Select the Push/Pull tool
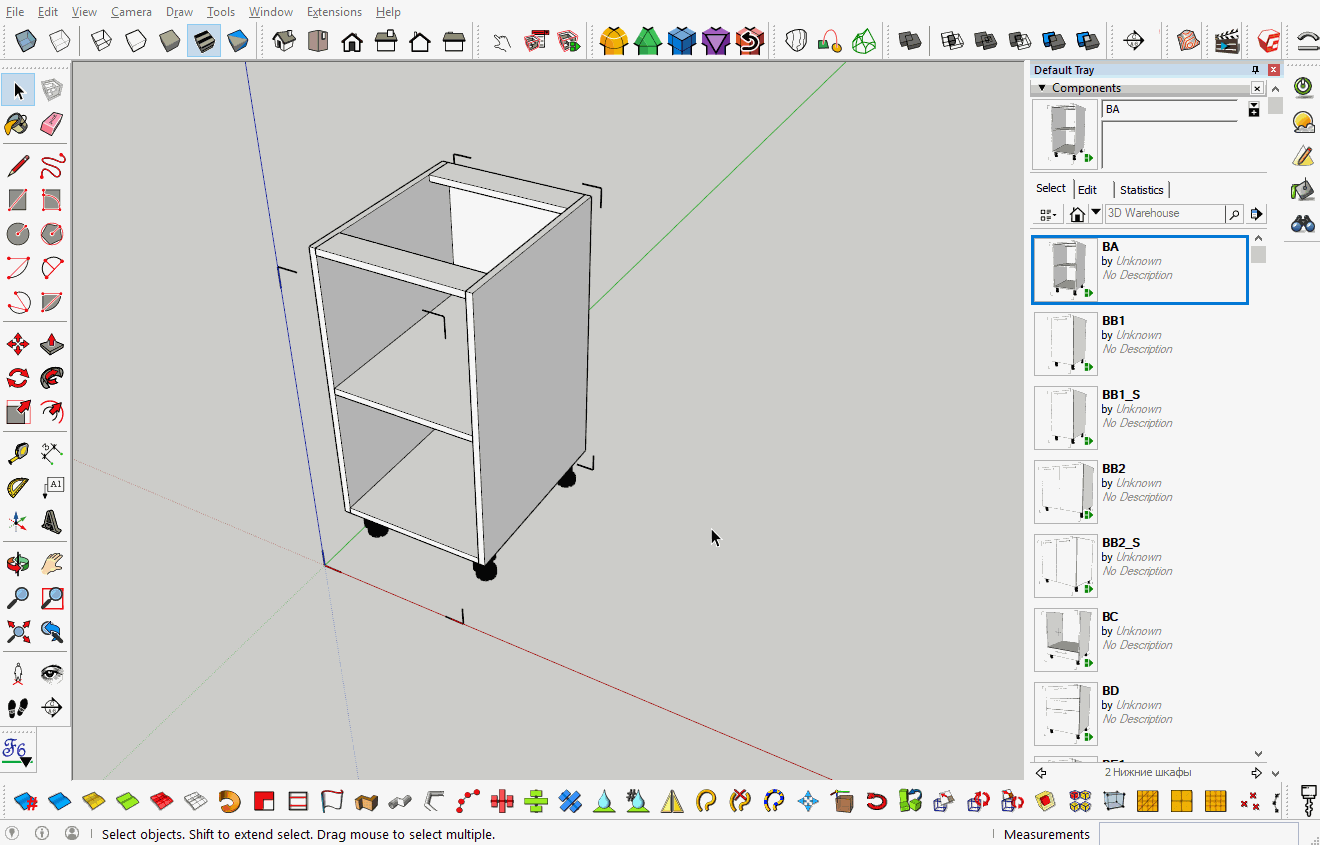 (52, 343)
